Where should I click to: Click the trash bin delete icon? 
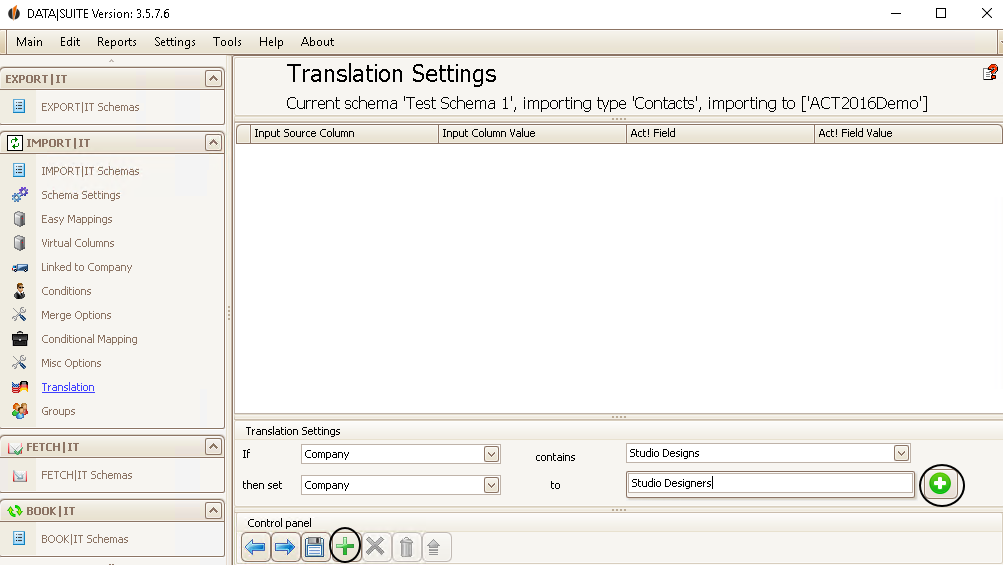[x=406, y=547]
